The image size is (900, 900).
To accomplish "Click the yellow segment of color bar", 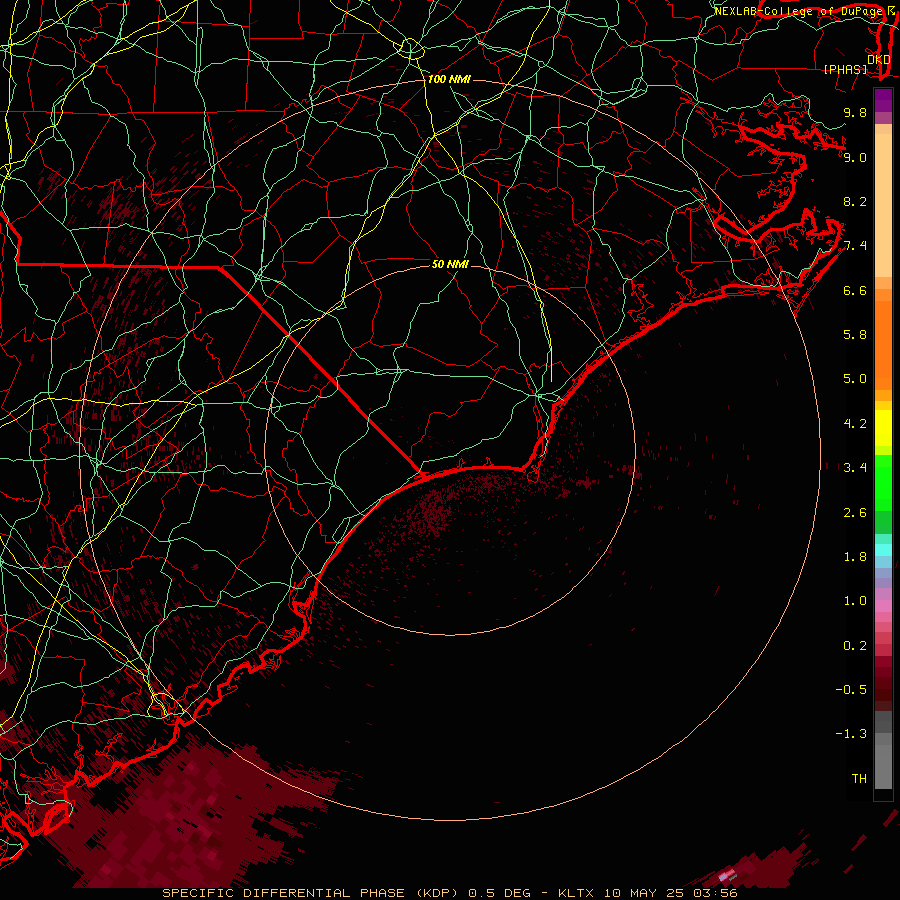I will pyautogui.click(x=883, y=428).
